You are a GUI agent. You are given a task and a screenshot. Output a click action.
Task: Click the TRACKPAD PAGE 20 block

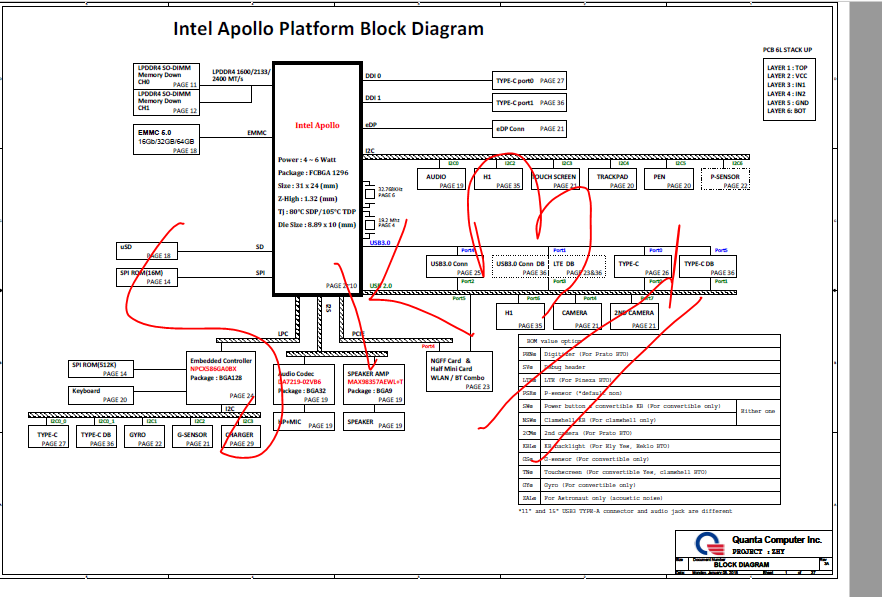pos(612,179)
